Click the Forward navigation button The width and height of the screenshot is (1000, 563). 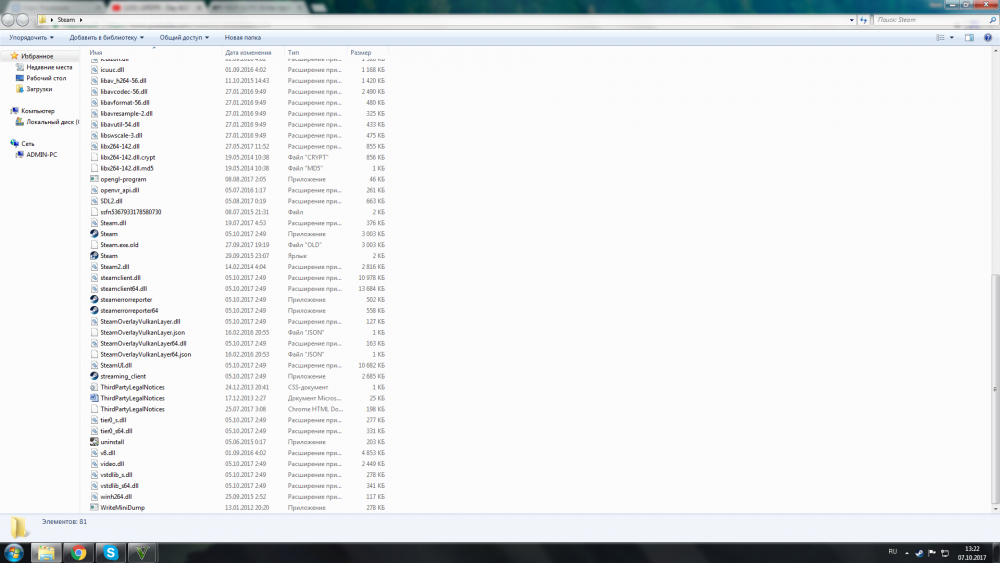(x=22, y=20)
